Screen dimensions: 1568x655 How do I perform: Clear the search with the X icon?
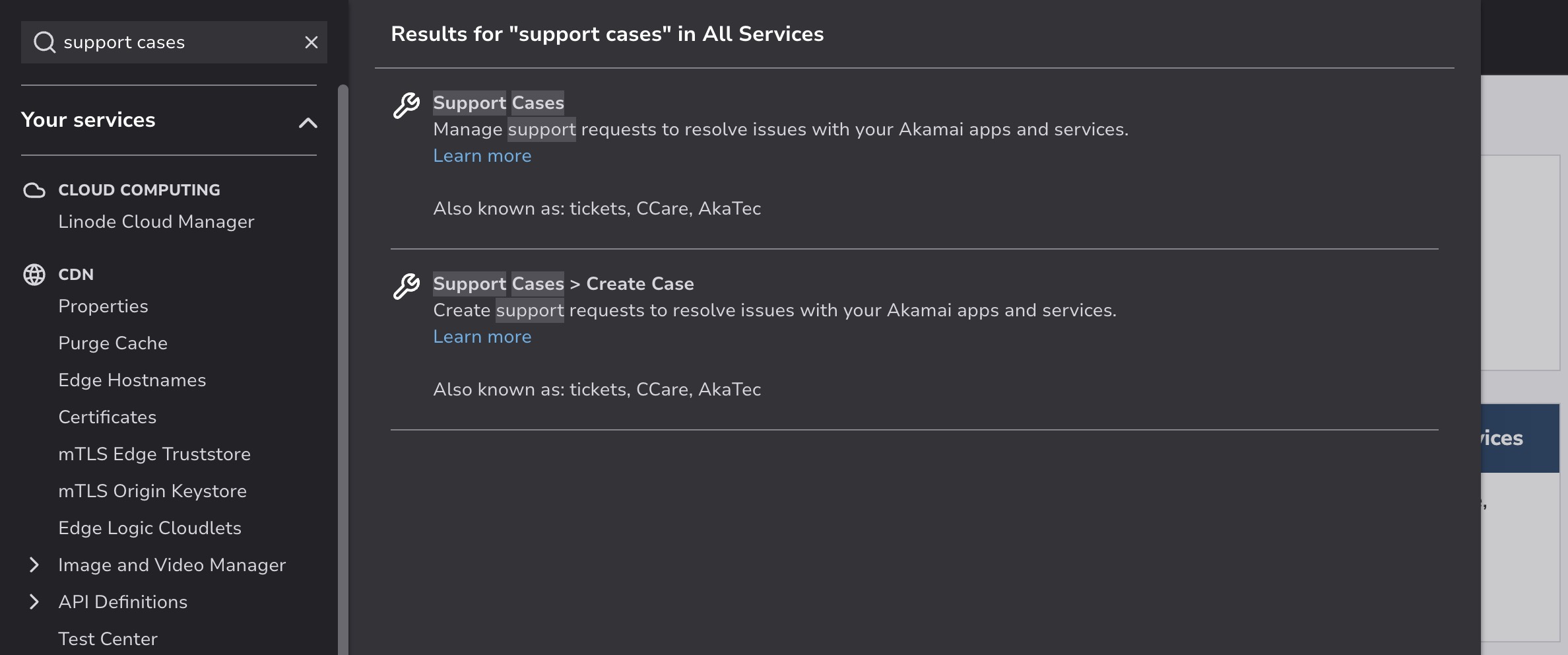(x=311, y=42)
